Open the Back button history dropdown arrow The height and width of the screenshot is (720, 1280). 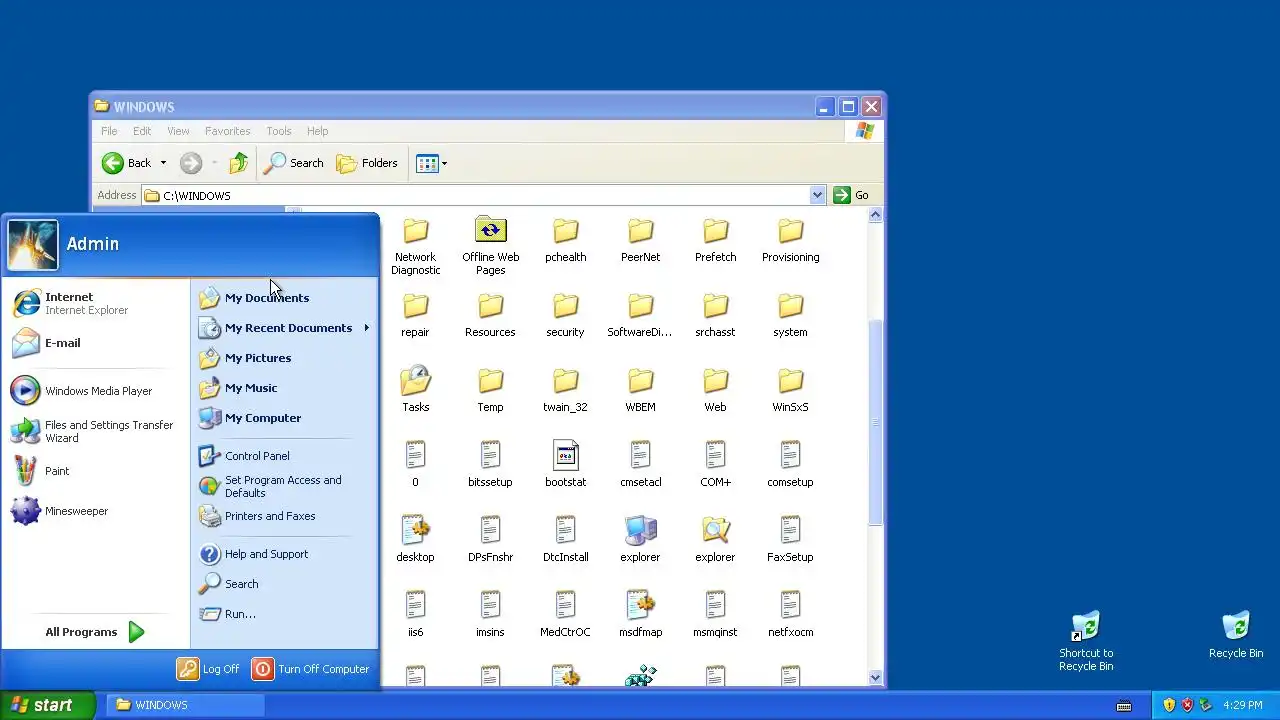163,163
